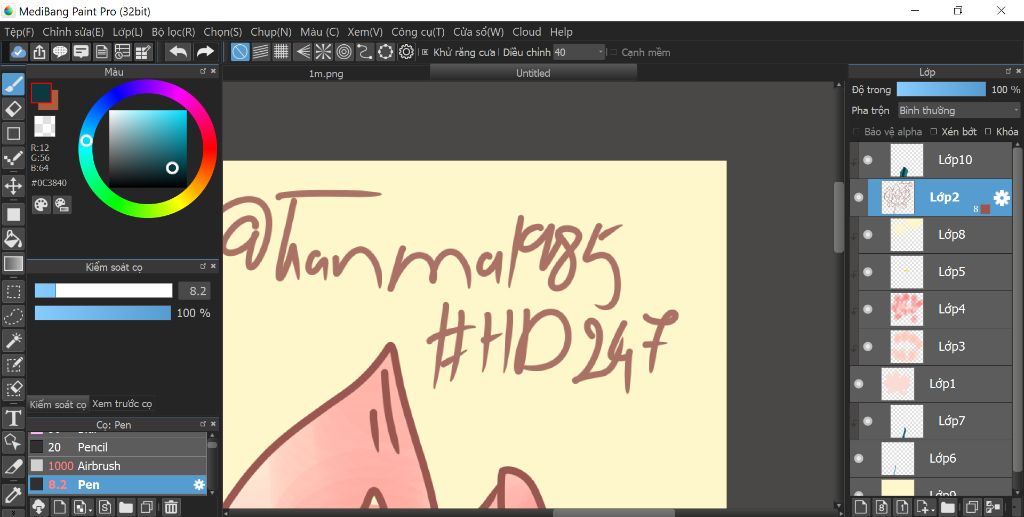Select the rectangular Selection tool
This screenshot has width=1024, height=517.
tap(13, 291)
